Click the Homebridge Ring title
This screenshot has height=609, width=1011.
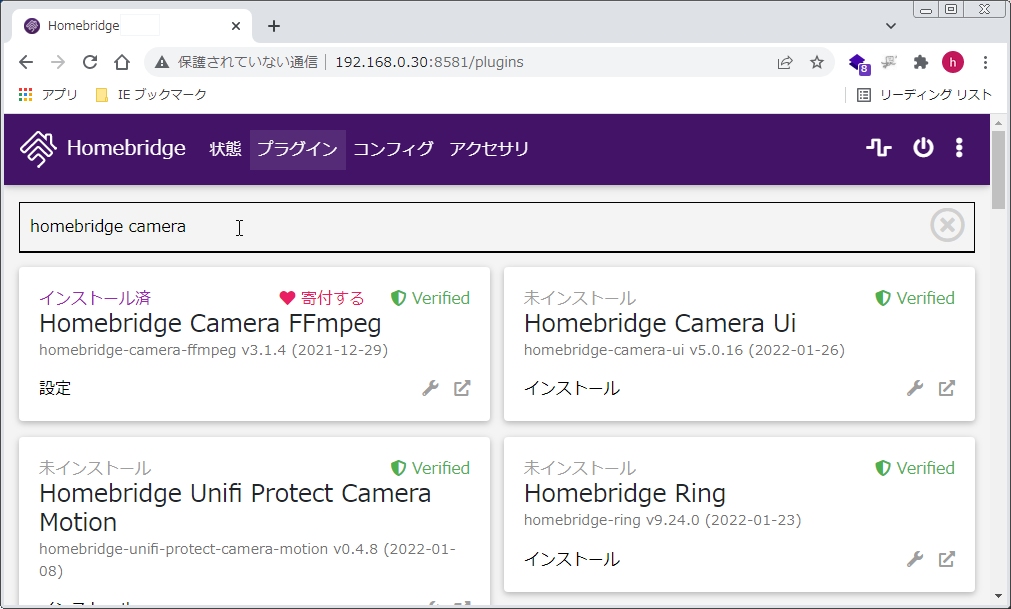click(625, 494)
